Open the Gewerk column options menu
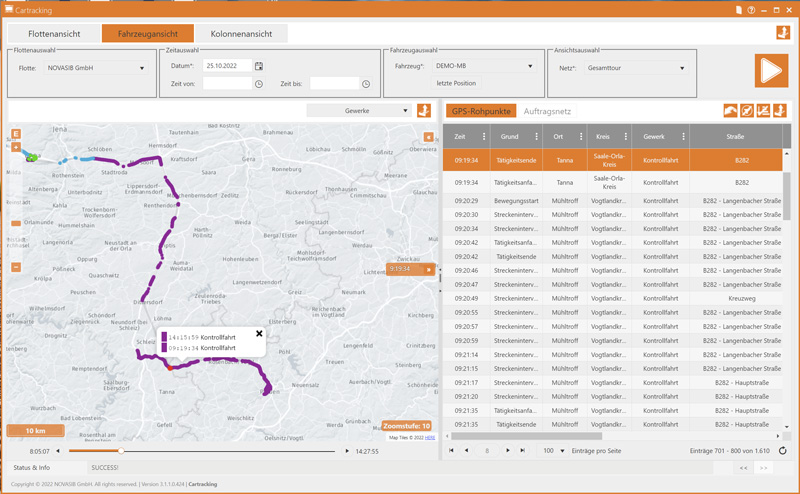This screenshot has width=800, height=494. [x=683, y=136]
